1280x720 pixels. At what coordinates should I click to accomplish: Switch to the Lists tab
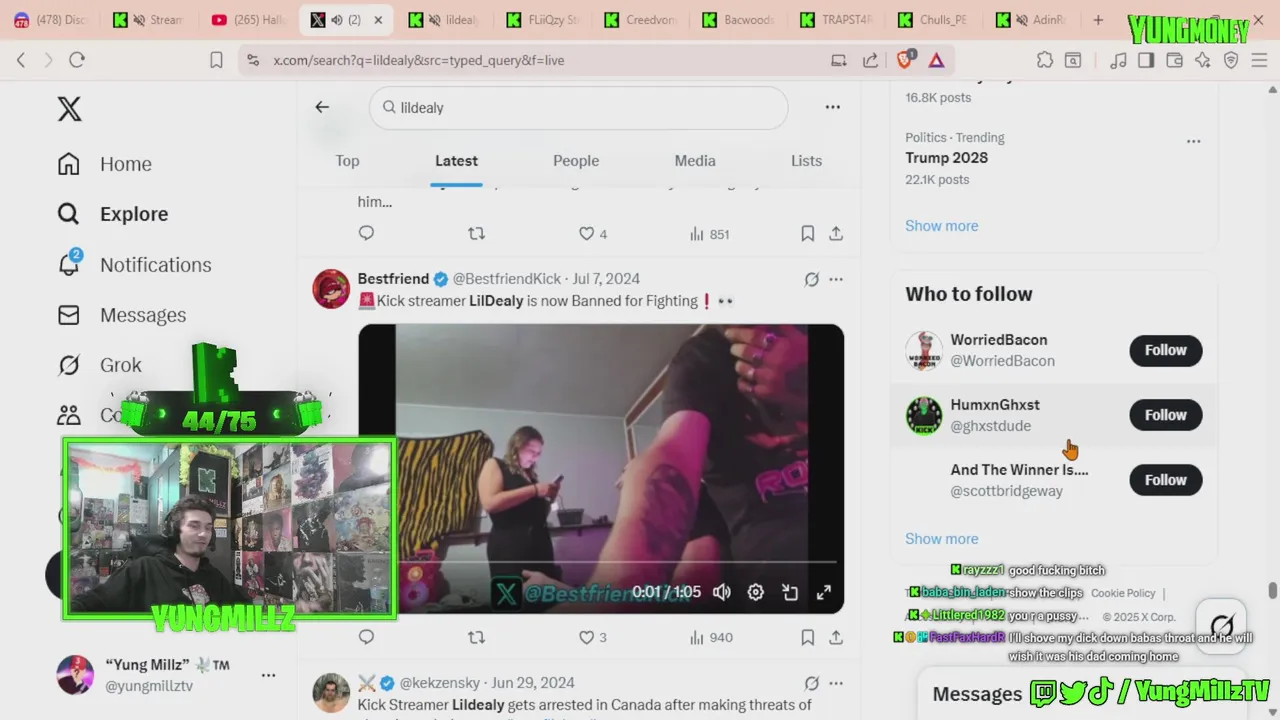[806, 161]
